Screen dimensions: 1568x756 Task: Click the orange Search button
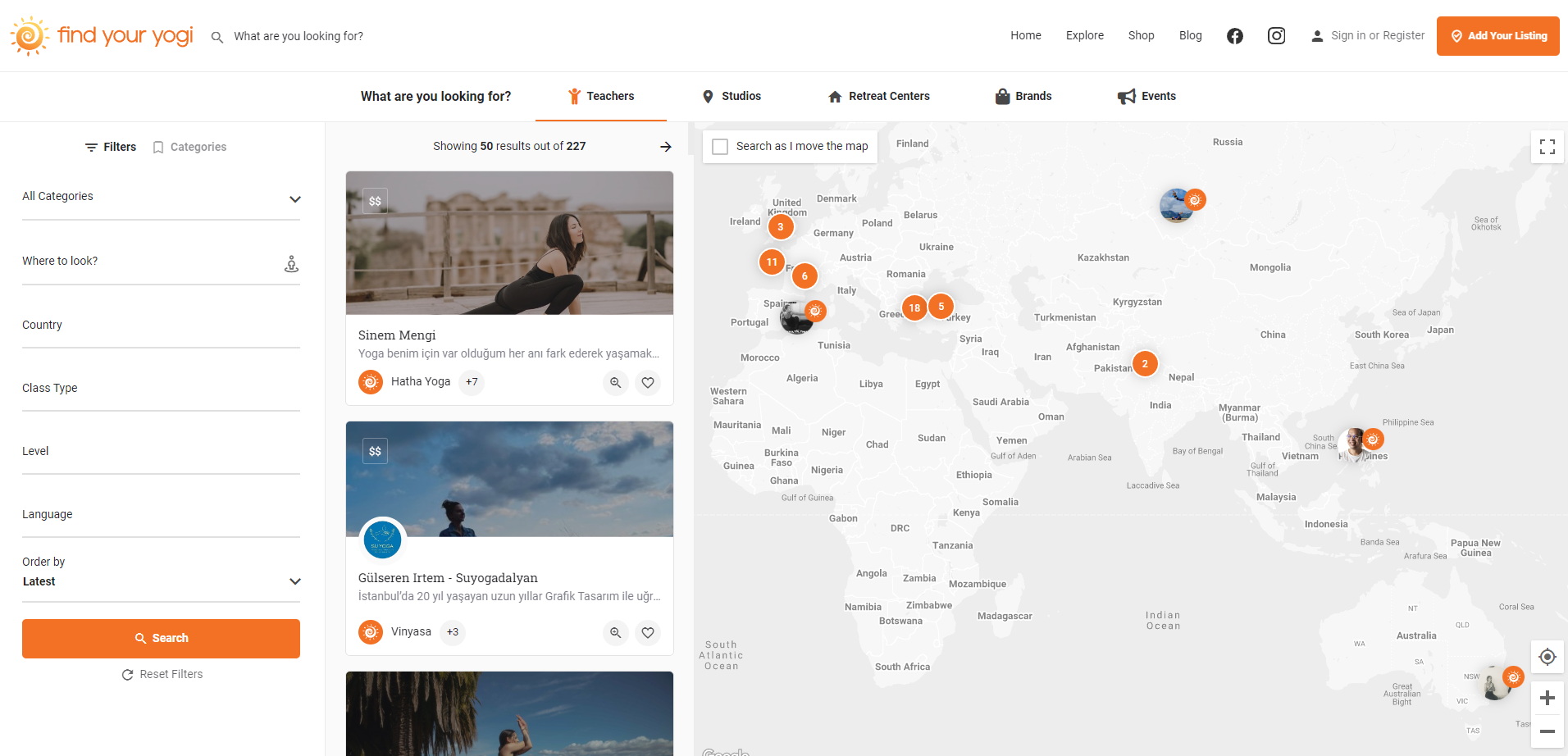tap(161, 639)
